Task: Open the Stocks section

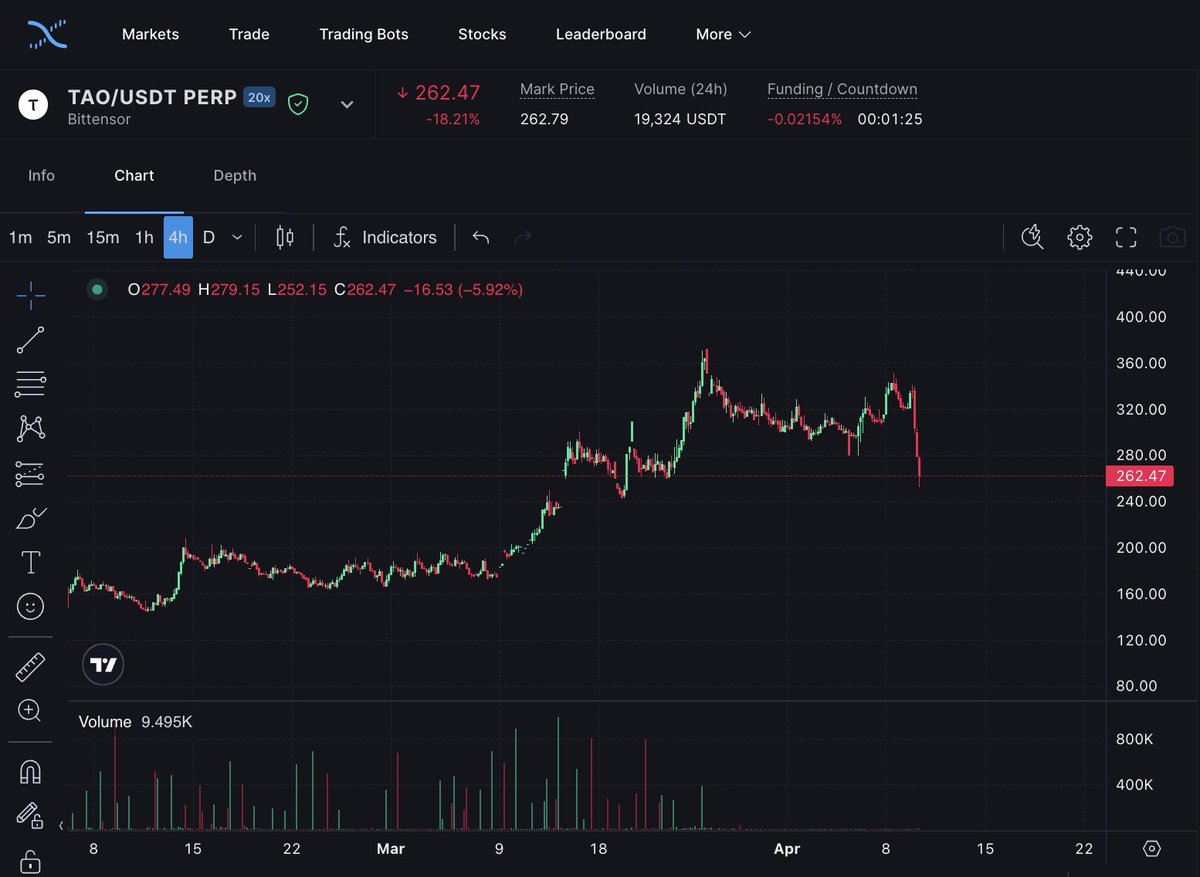Action: [482, 34]
